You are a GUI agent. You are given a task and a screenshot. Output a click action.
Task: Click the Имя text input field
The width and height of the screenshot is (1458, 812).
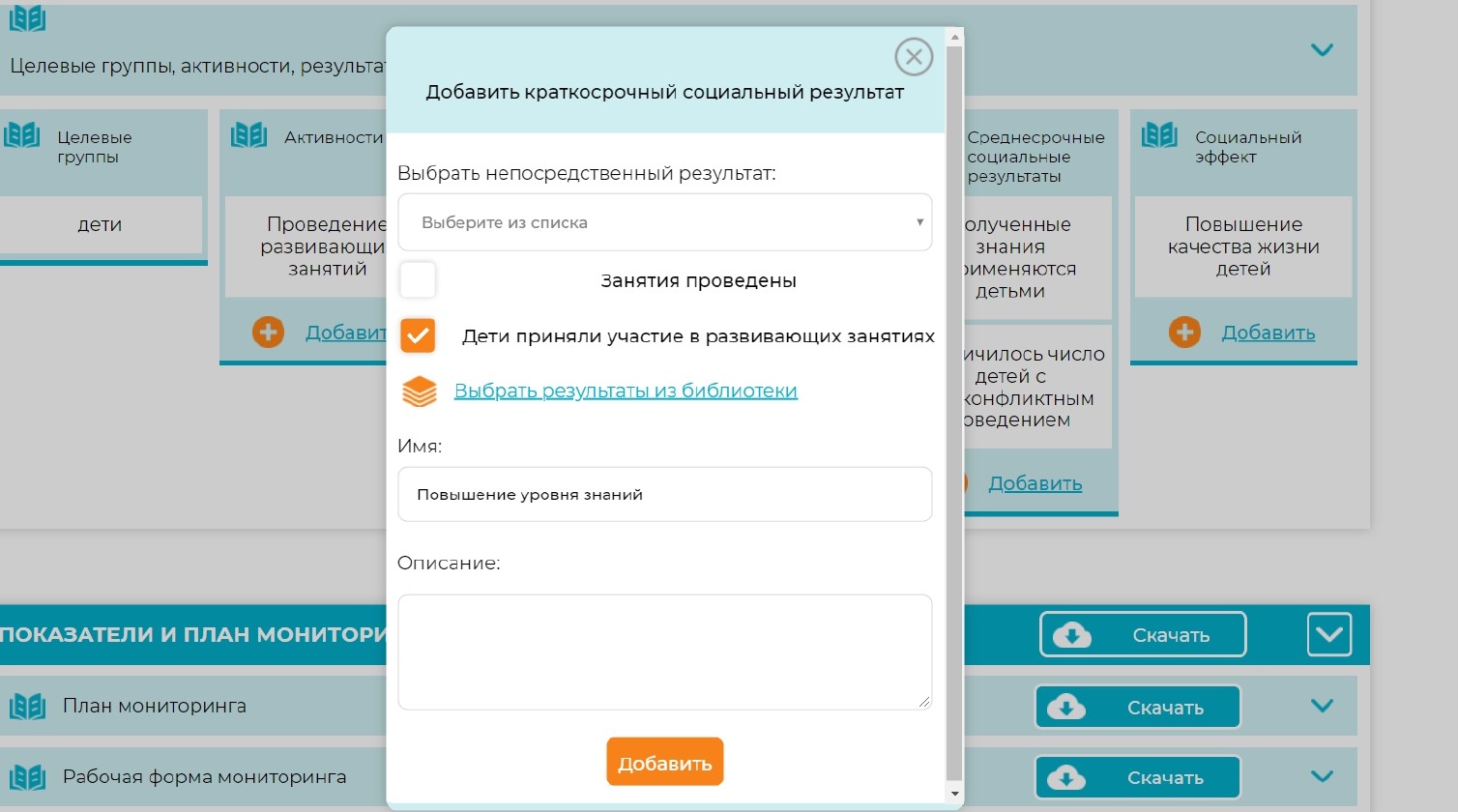coord(664,495)
